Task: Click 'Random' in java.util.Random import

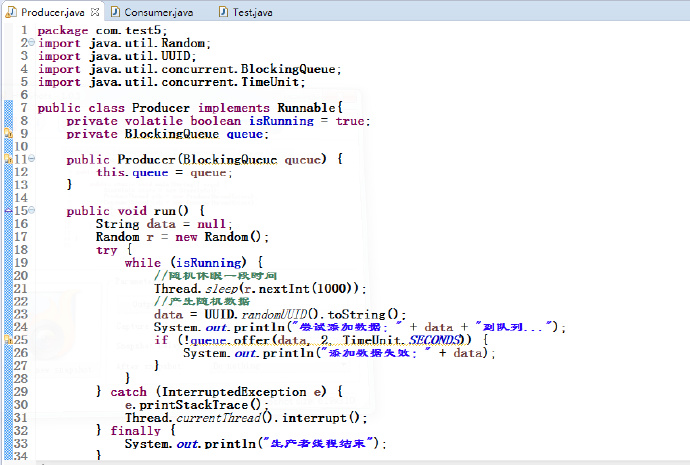Action: point(183,43)
